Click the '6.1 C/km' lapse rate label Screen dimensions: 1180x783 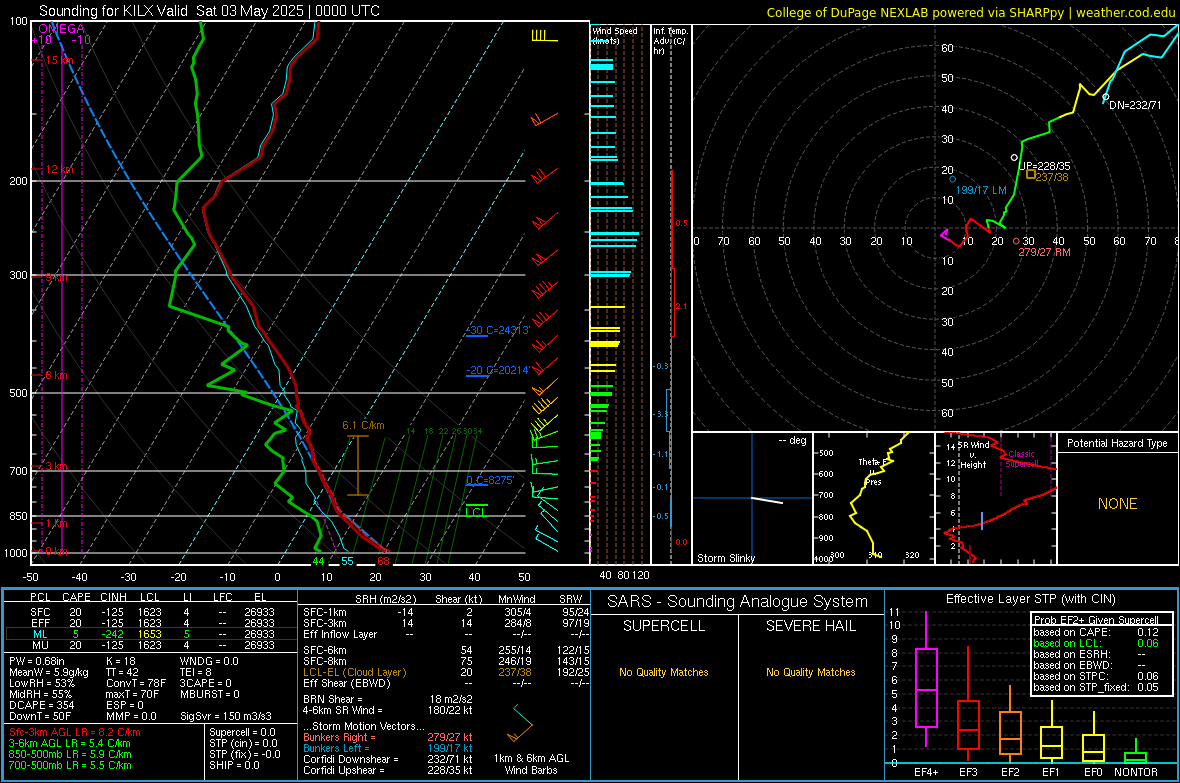363,425
